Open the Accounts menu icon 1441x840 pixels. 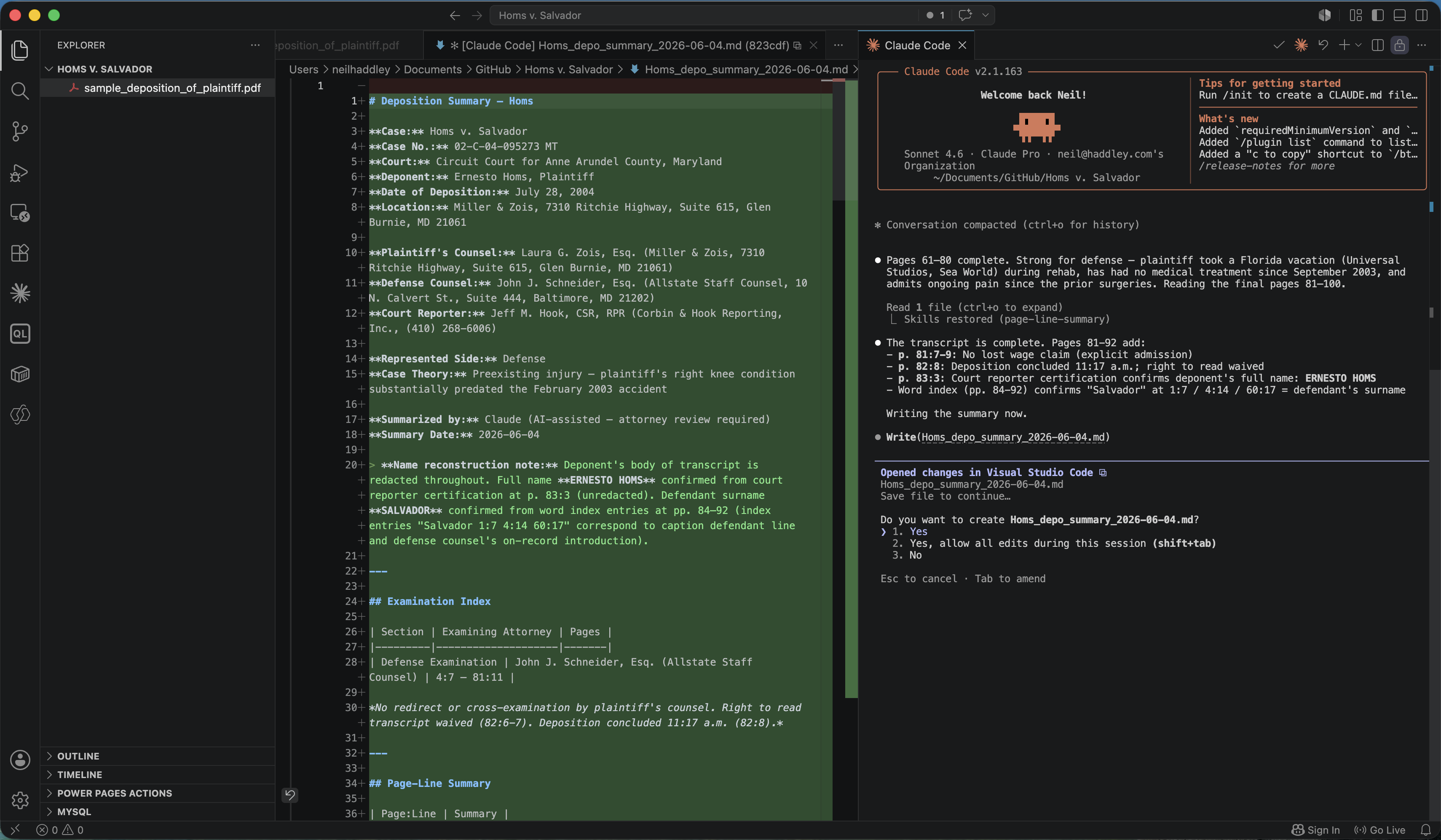click(20, 760)
